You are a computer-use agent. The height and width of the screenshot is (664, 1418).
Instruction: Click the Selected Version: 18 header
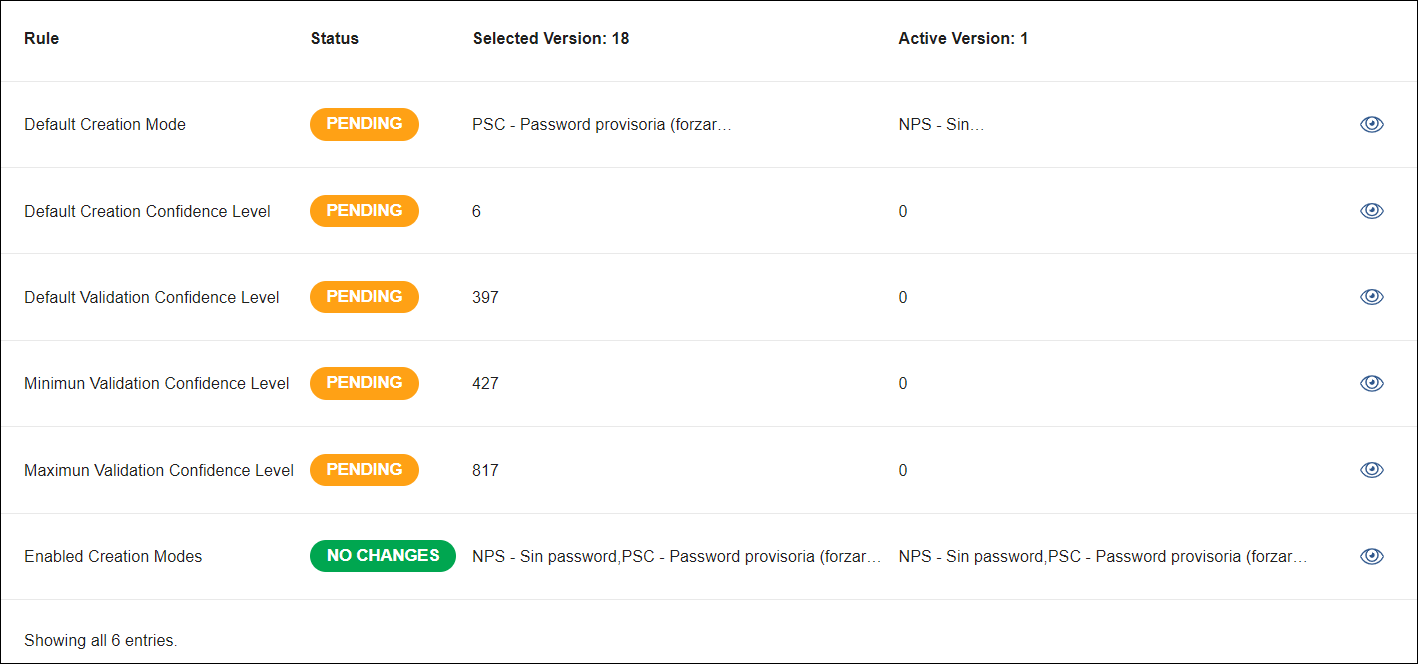coord(550,39)
